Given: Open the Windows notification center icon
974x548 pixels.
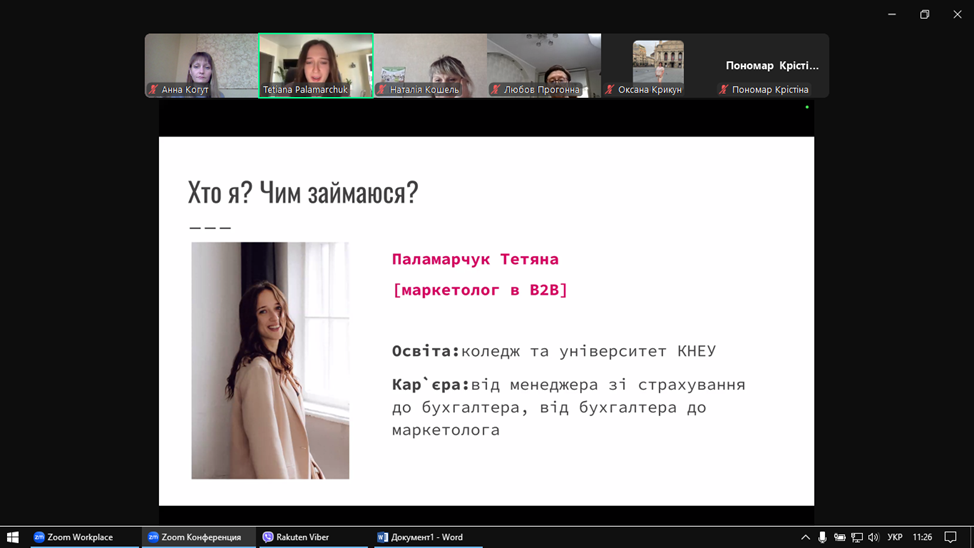Looking at the screenshot, I should 950,537.
